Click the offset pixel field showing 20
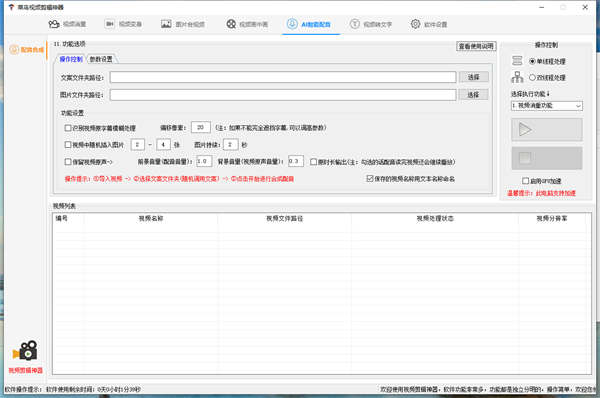The height and width of the screenshot is (398, 600). pos(201,127)
